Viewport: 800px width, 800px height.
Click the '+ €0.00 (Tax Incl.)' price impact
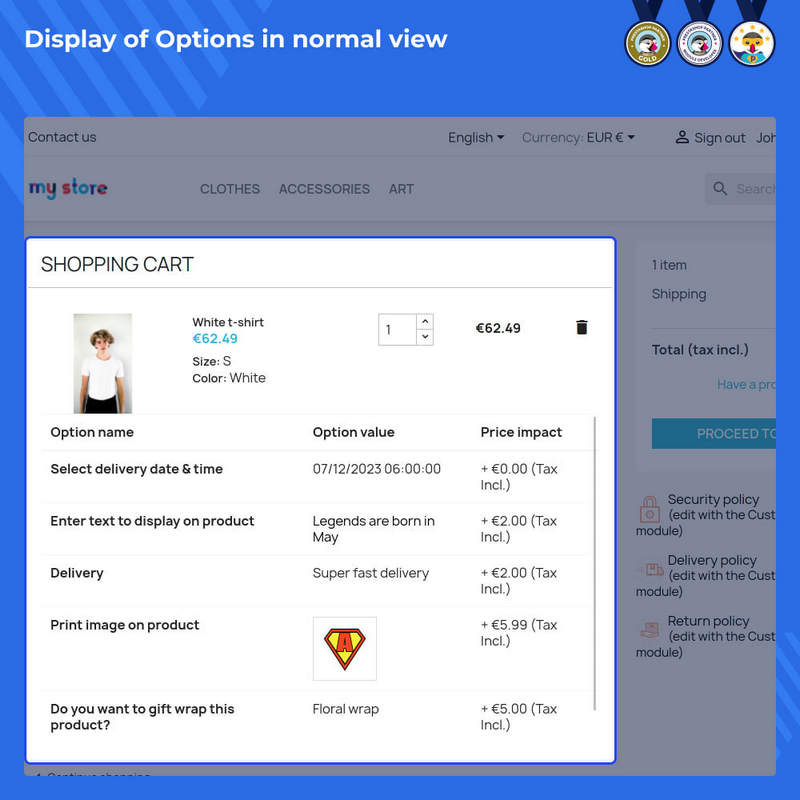coord(519,477)
